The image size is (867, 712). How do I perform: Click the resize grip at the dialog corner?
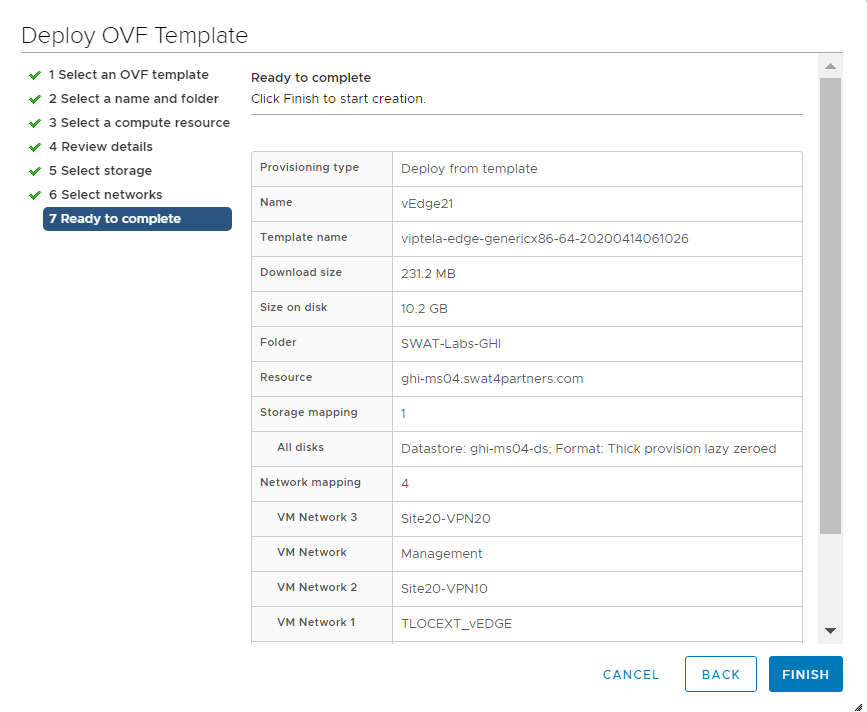pos(857,705)
